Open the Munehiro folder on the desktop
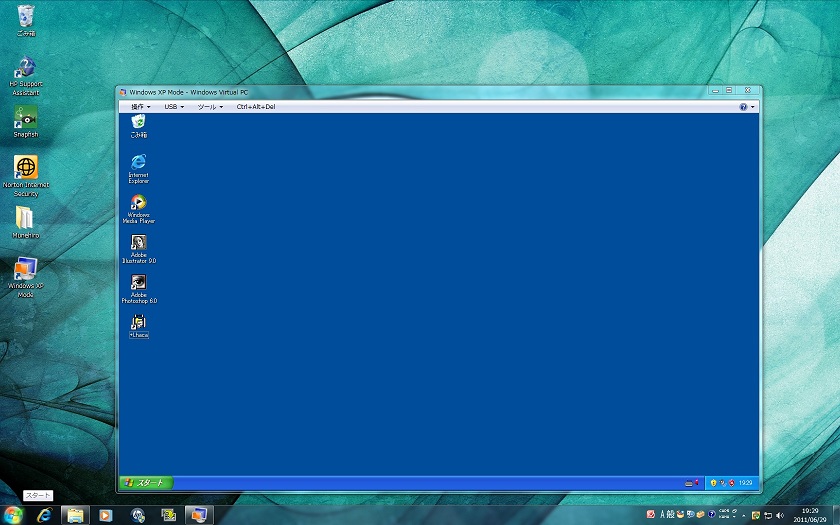The height and width of the screenshot is (525, 840). pyautogui.click(x=26, y=222)
